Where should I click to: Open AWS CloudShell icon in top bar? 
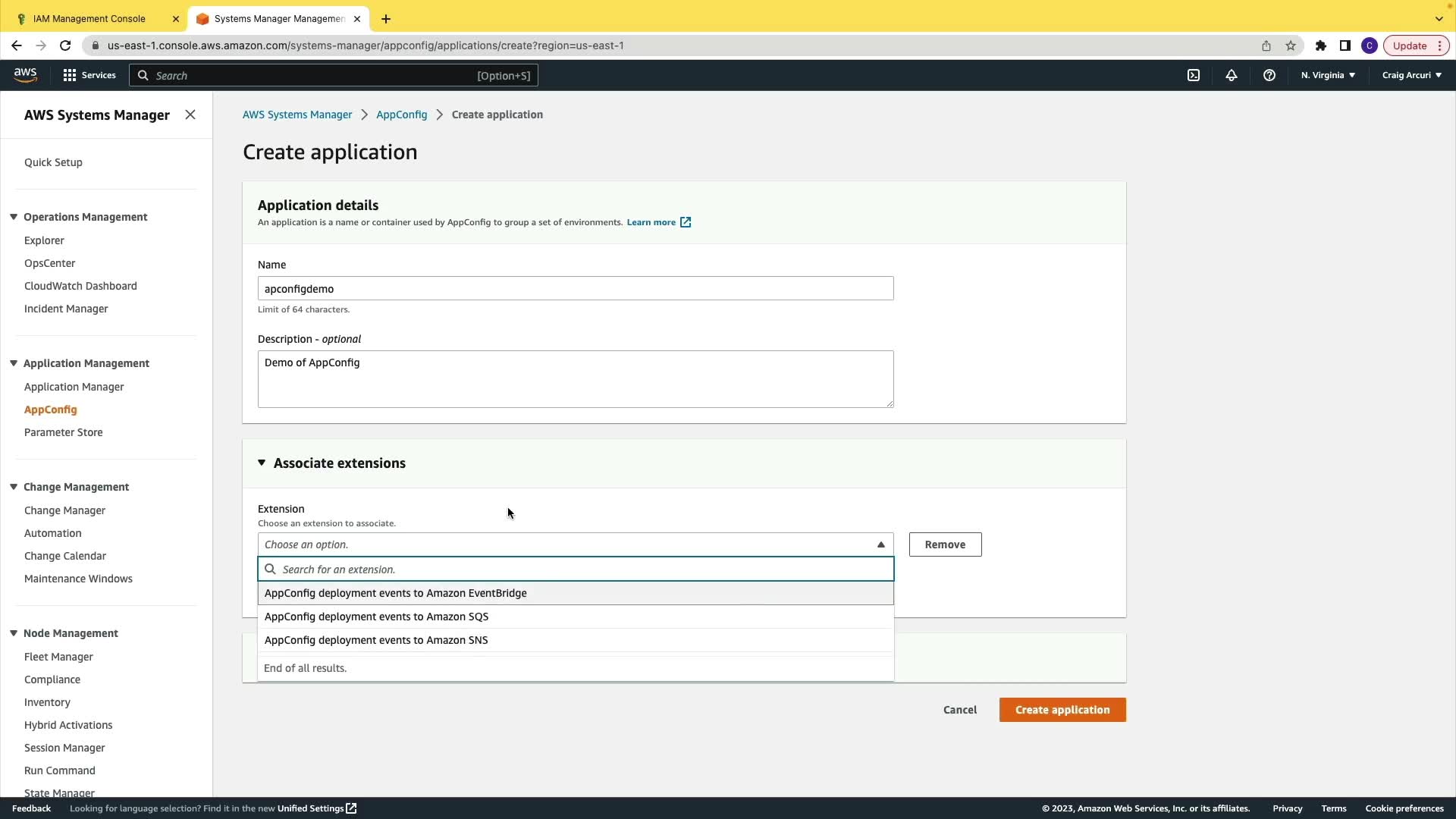tap(1194, 75)
